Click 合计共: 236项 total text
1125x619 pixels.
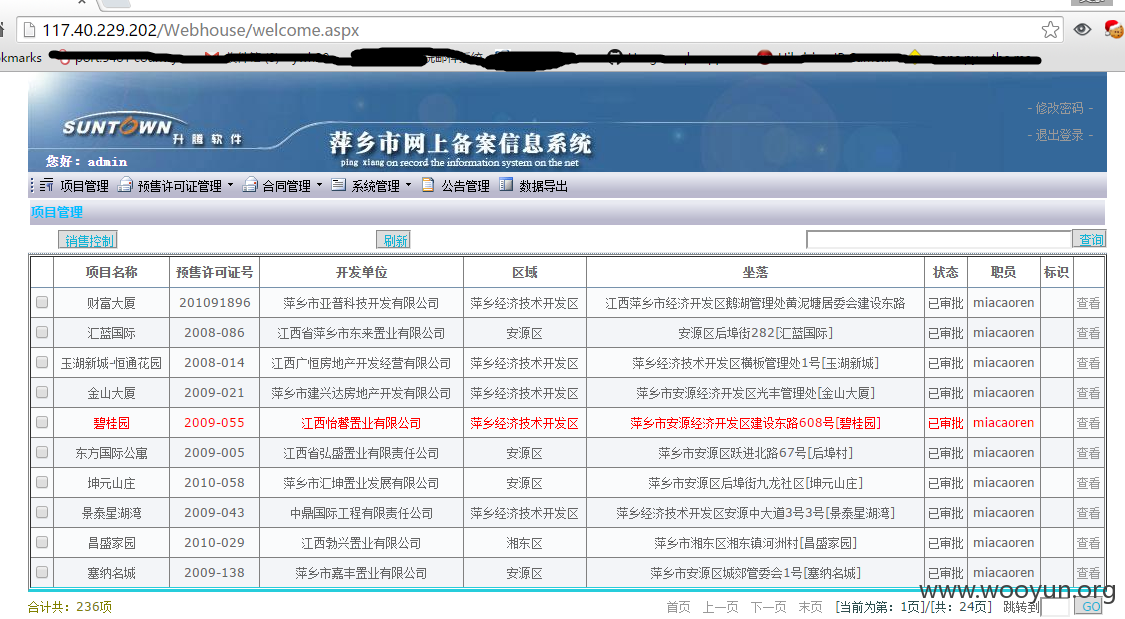coord(70,607)
